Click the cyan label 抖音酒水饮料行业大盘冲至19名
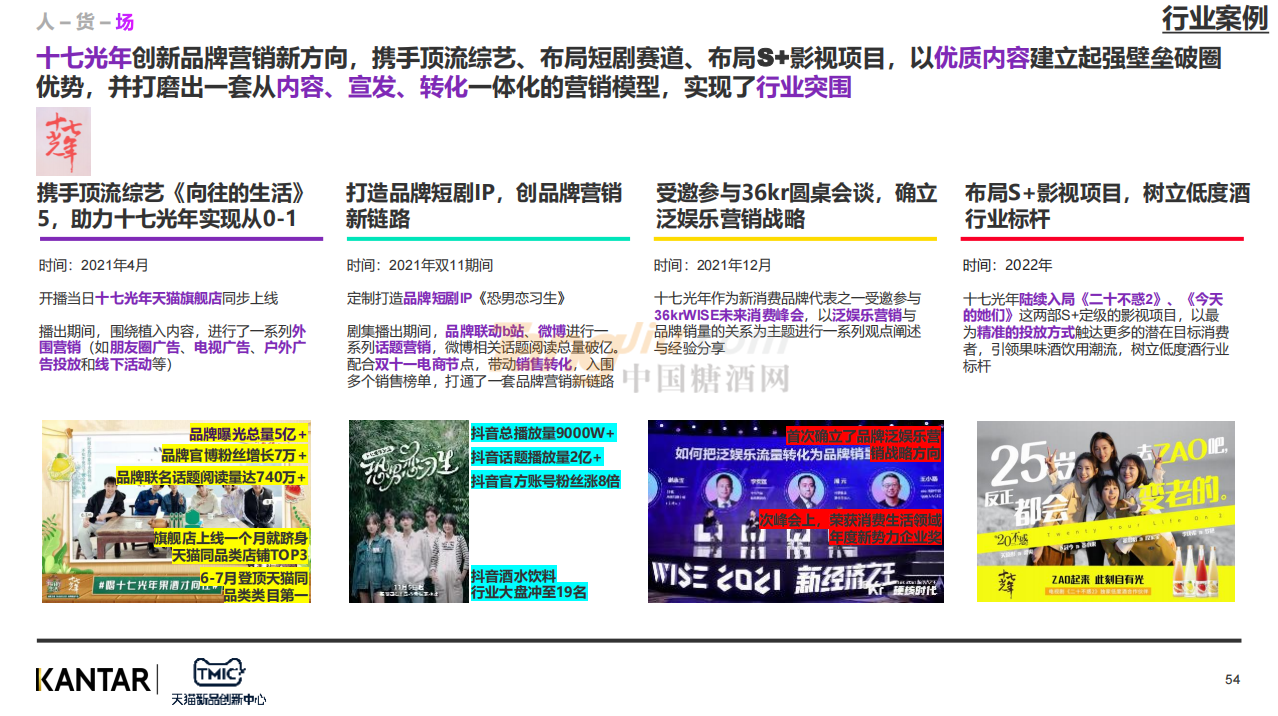The image size is (1278, 716). point(529,584)
